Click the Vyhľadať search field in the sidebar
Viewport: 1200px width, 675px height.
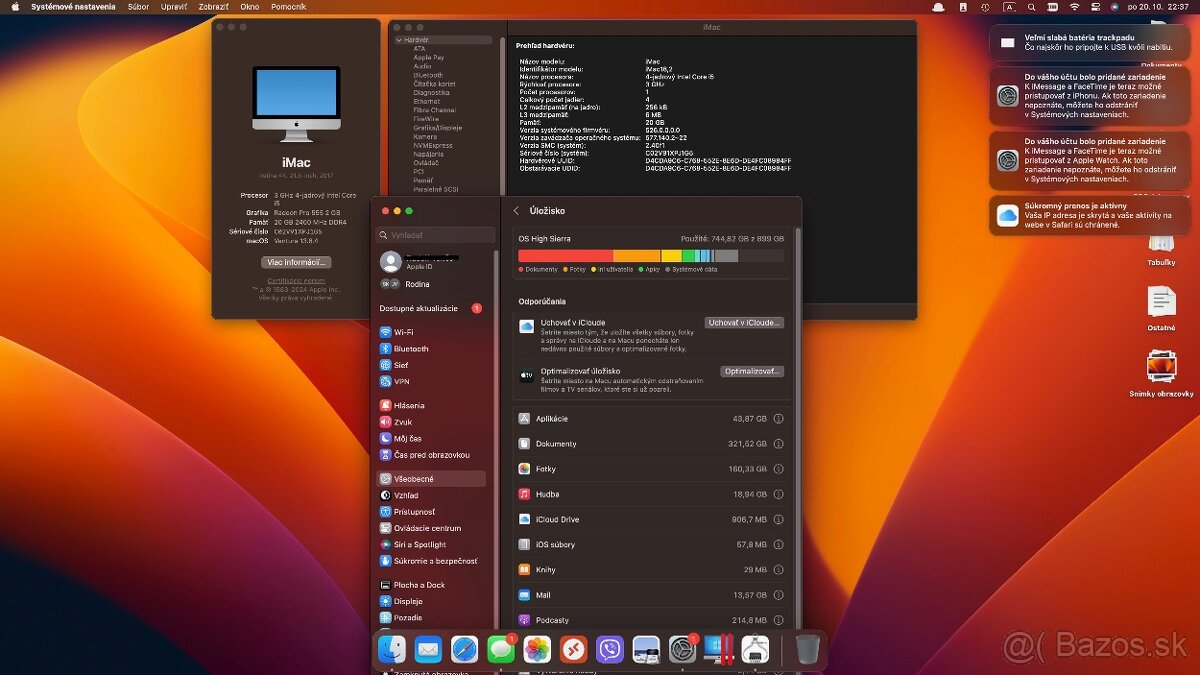[434, 233]
